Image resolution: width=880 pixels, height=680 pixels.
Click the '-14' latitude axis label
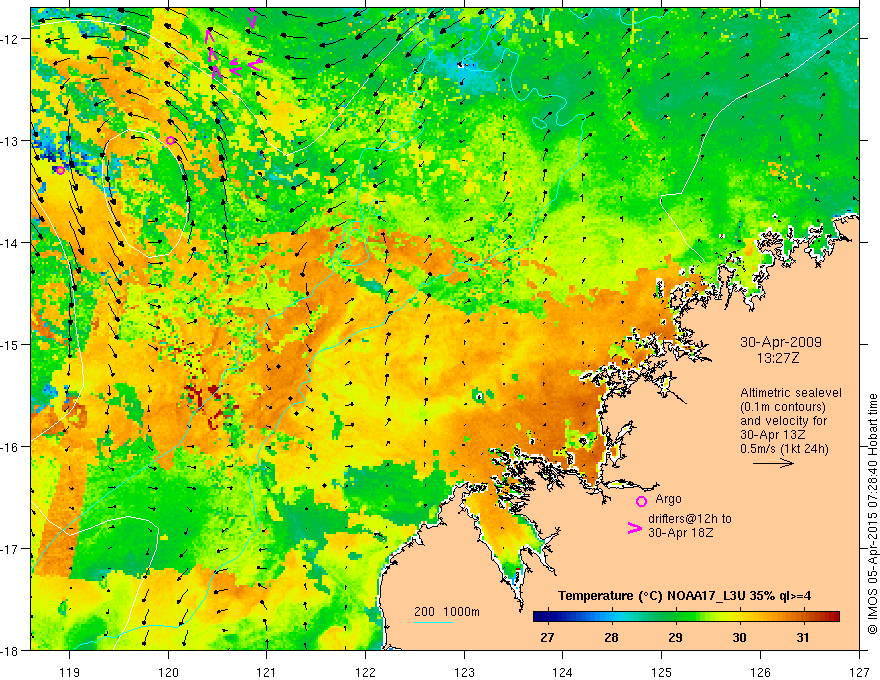[x=11, y=242]
